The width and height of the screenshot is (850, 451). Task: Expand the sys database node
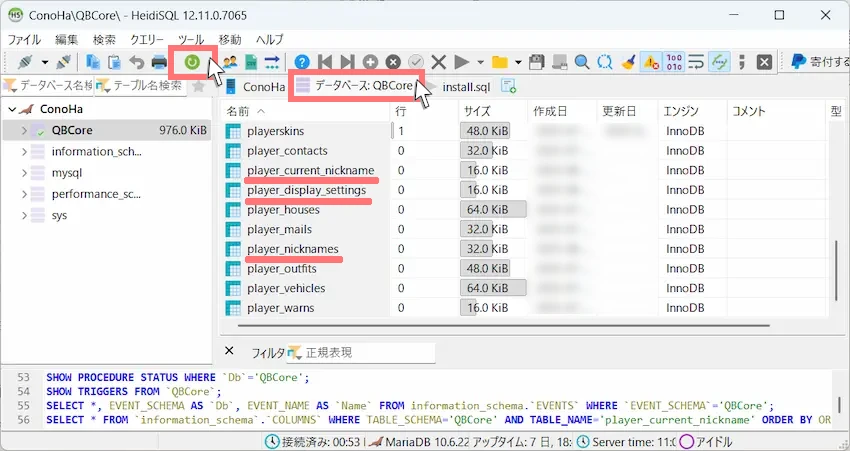click(24, 215)
